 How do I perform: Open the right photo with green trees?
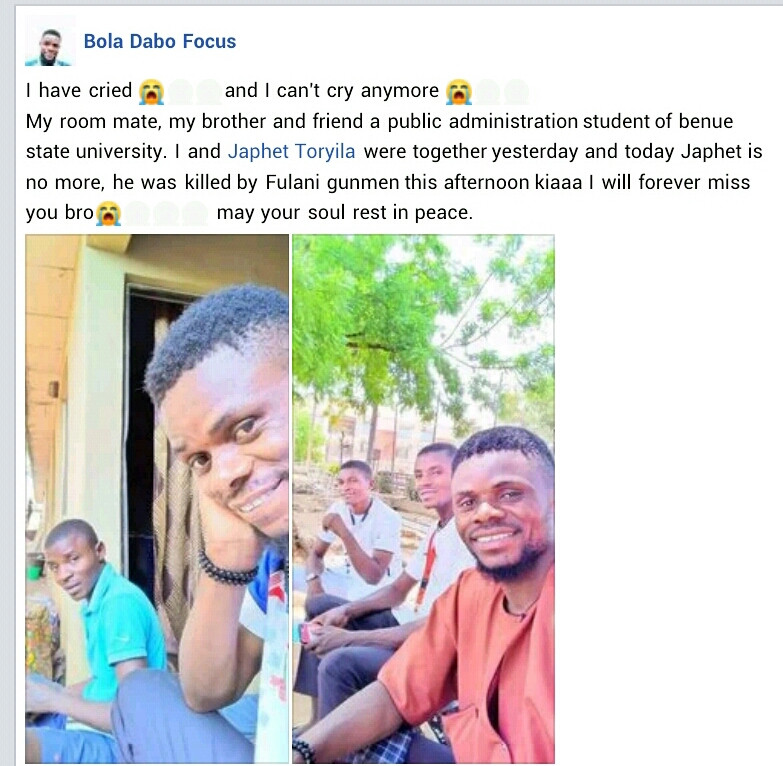point(423,498)
